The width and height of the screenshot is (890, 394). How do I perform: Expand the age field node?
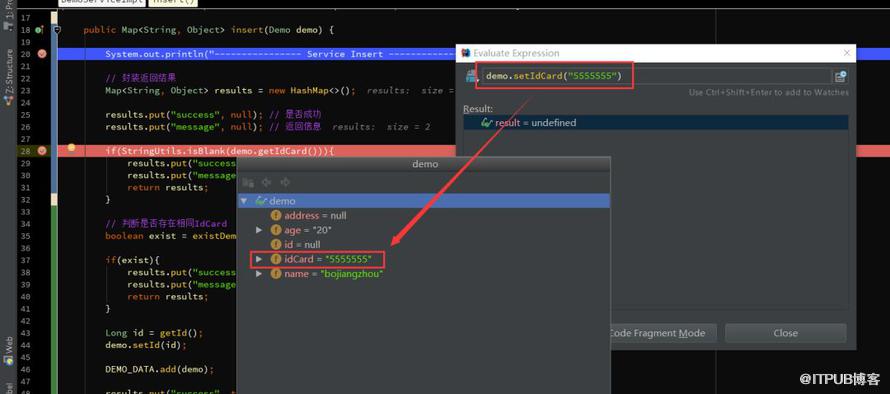point(259,230)
